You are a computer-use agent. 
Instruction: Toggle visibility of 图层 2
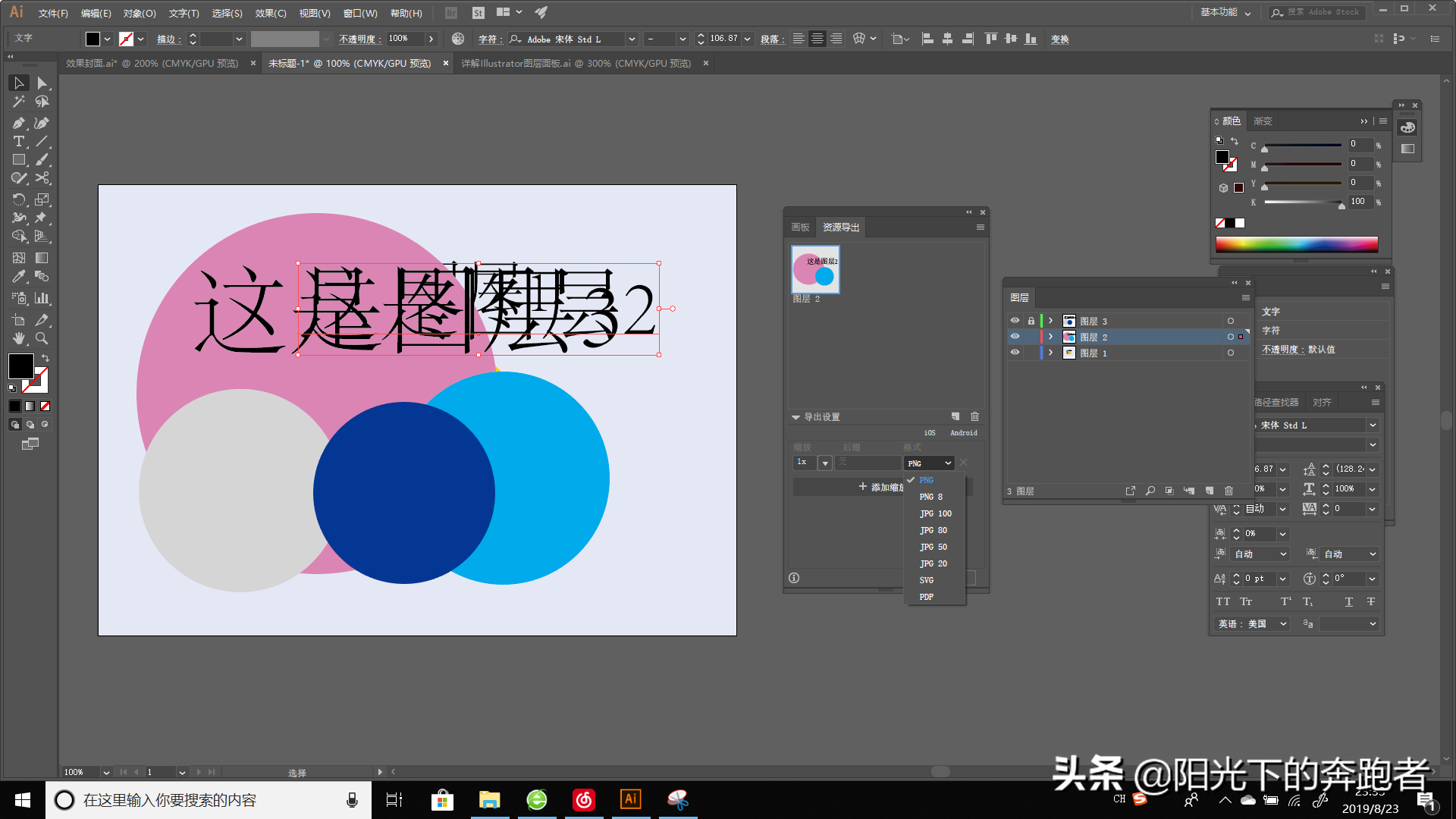1015,337
